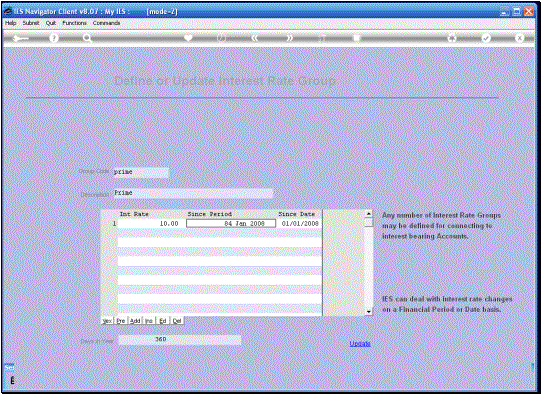Click the magnifier search icon in toolbar

tap(87, 38)
